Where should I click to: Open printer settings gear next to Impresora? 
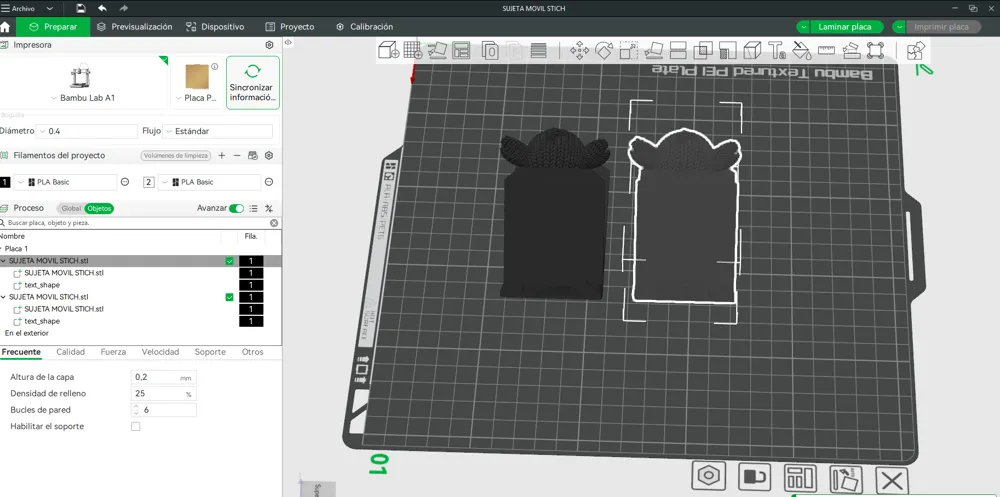269,45
